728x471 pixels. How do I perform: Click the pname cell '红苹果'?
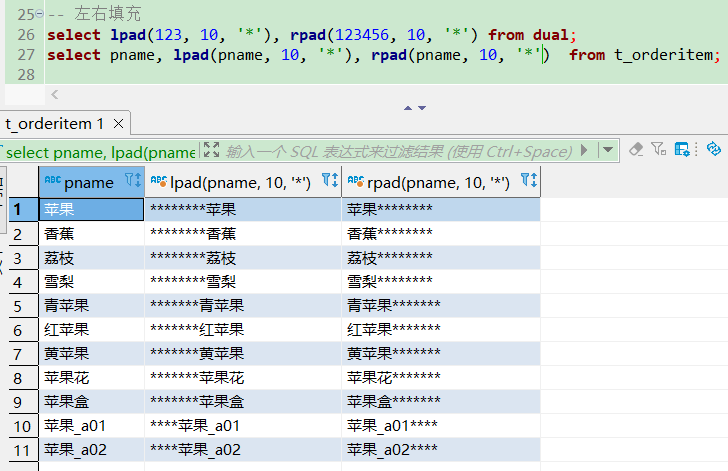click(x=91, y=330)
